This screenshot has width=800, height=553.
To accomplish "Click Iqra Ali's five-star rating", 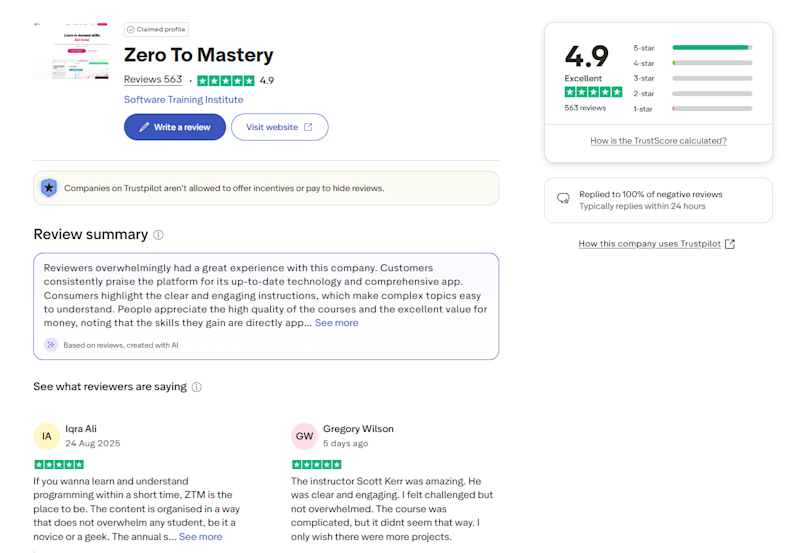I will click(x=59, y=465).
